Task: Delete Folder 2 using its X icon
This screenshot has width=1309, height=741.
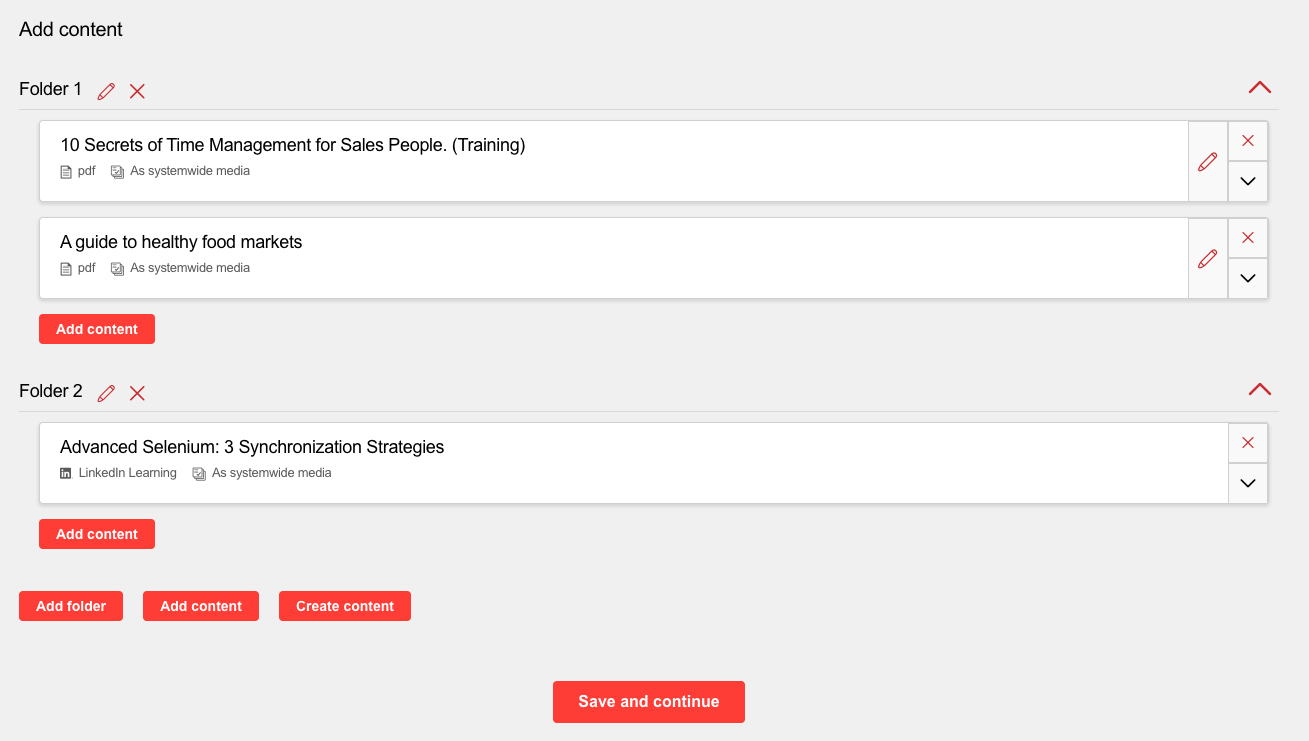Action: (x=137, y=393)
